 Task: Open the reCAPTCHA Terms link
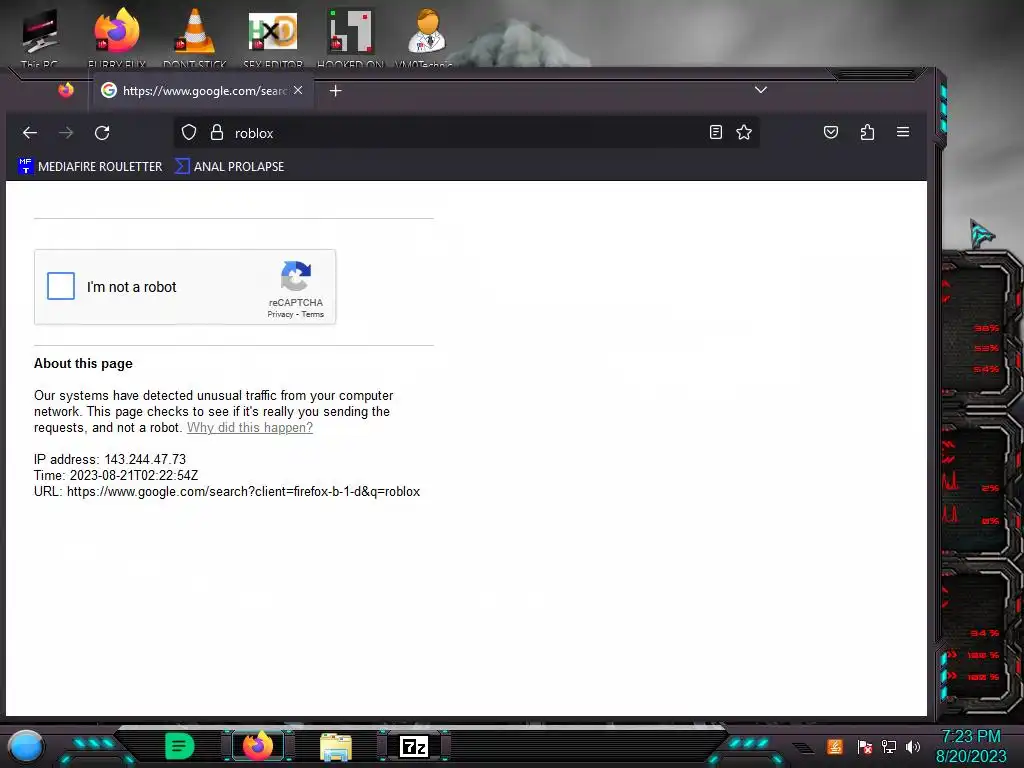click(312, 314)
